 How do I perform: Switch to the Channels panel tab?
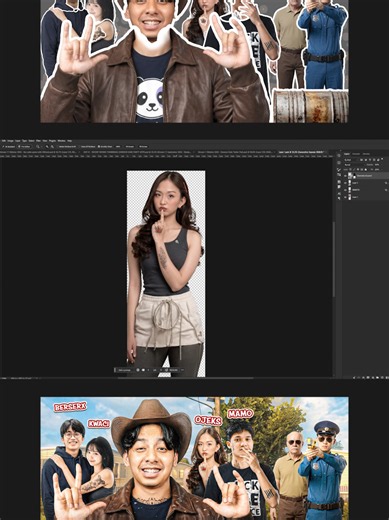pos(356,154)
